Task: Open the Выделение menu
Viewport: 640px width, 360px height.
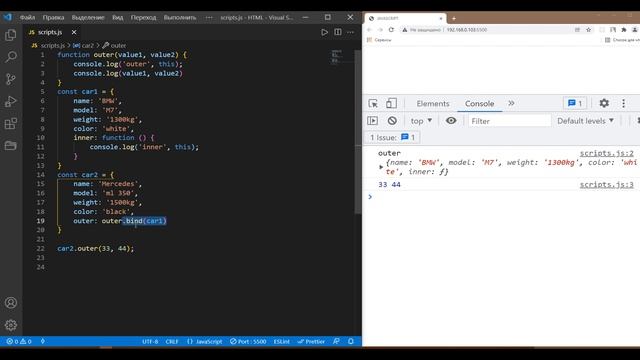Action: coord(88,18)
